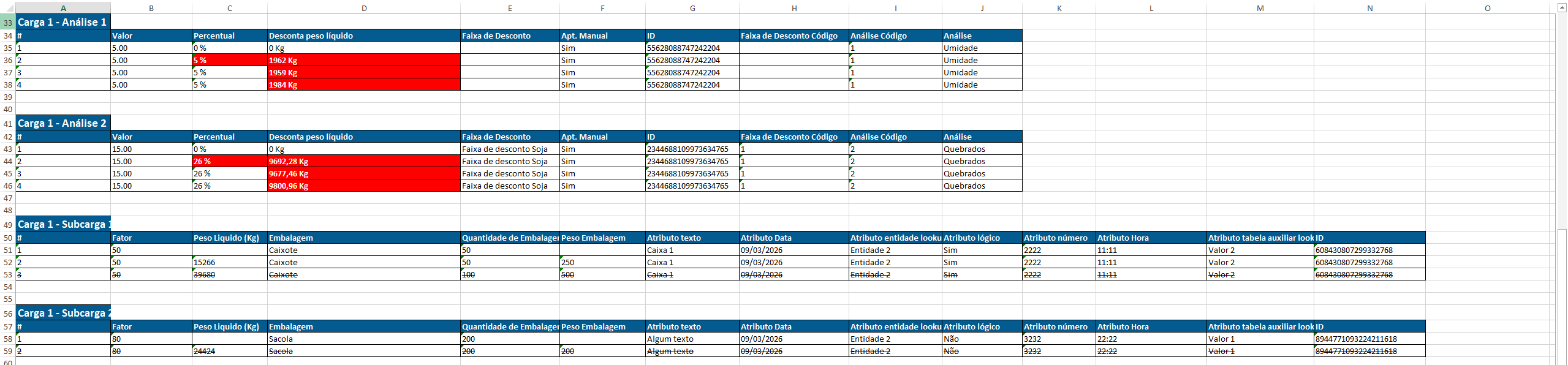Select the ID cell in row 38
The width and height of the screenshot is (1568, 365).
[x=692, y=85]
